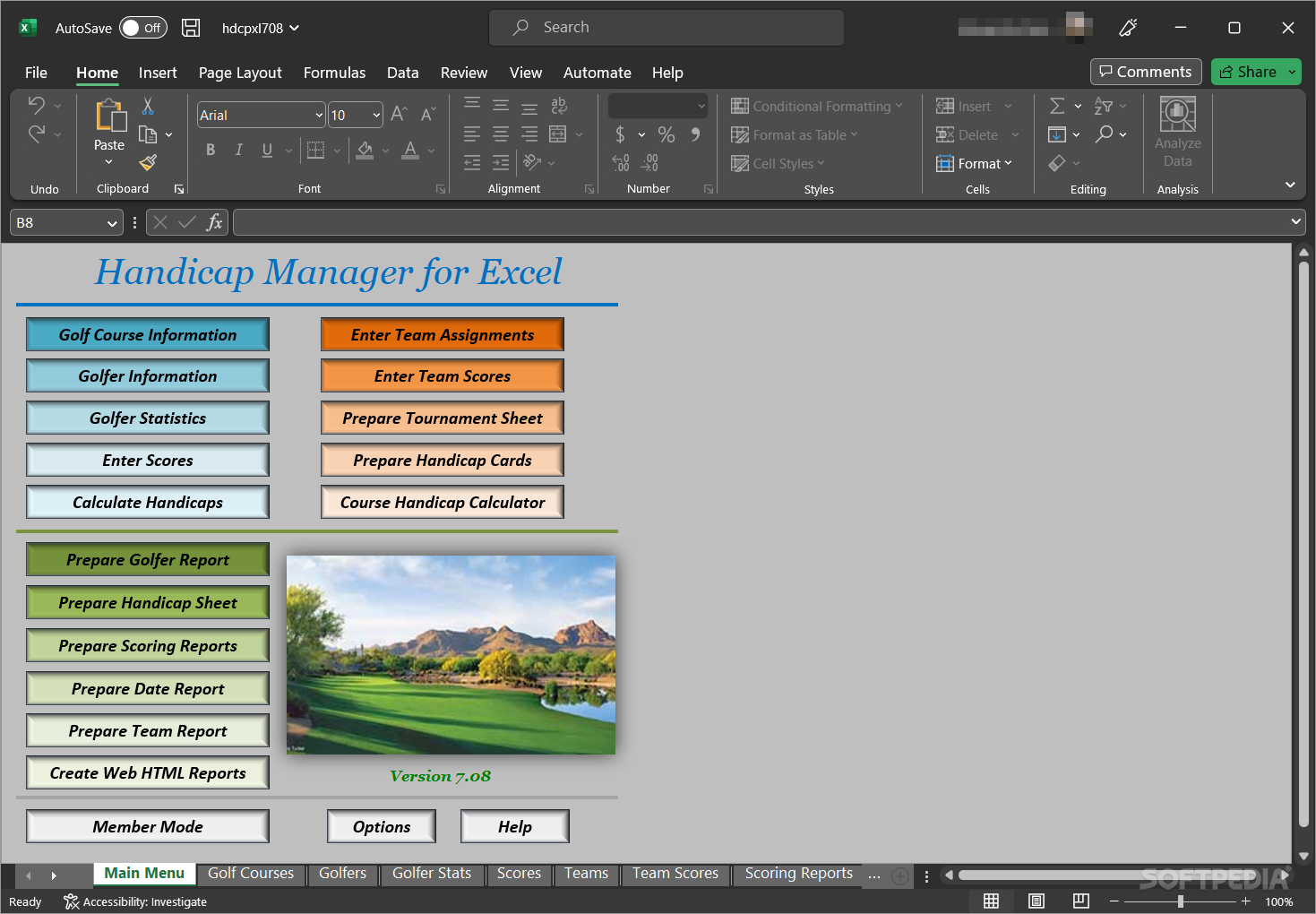
Task: Open the font size dropdown
Action: pyautogui.click(x=376, y=115)
